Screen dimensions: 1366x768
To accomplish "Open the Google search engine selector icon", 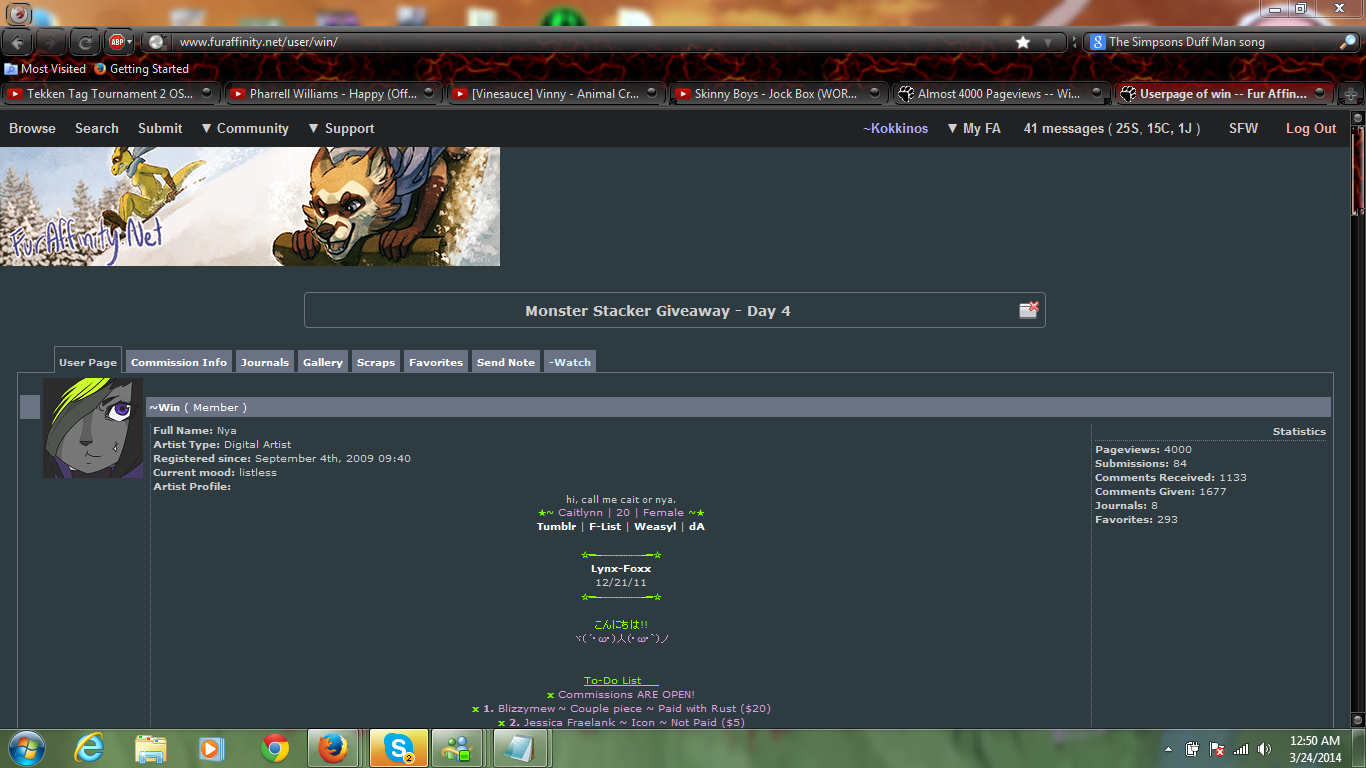I will [1097, 42].
